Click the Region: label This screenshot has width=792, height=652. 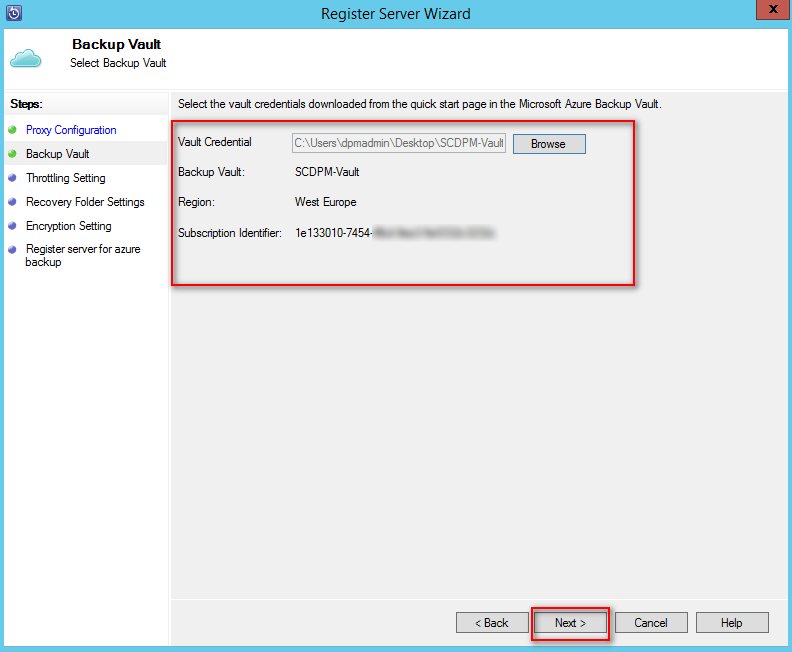pyautogui.click(x=196, y=202)
